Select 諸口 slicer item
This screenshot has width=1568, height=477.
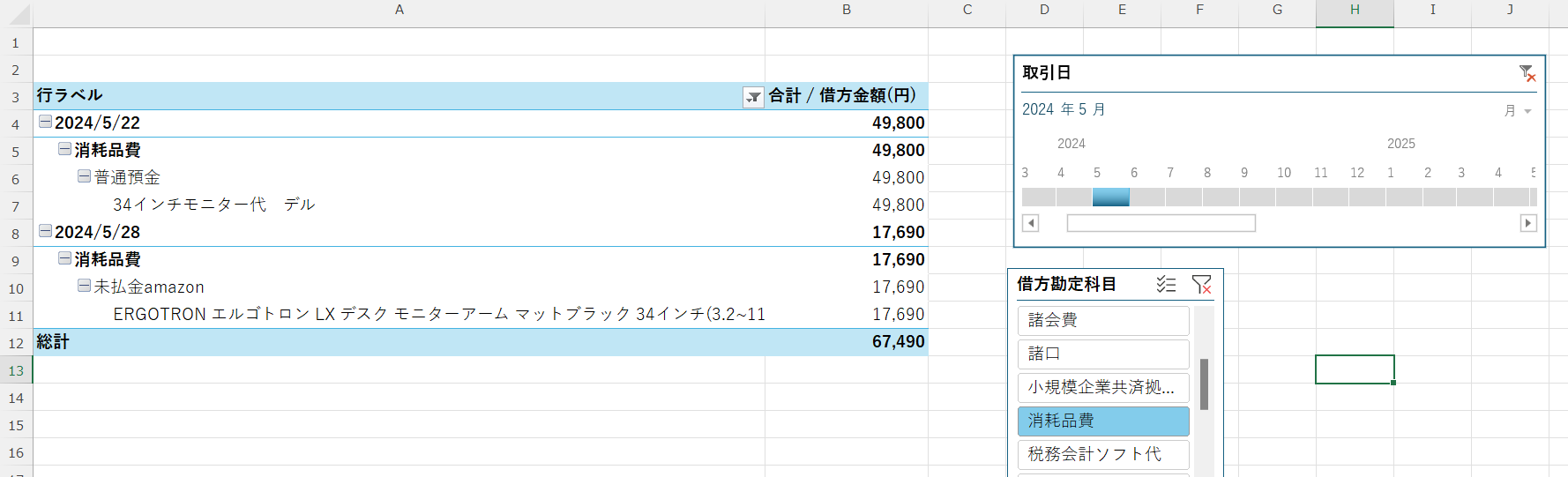click(1102, 354)
